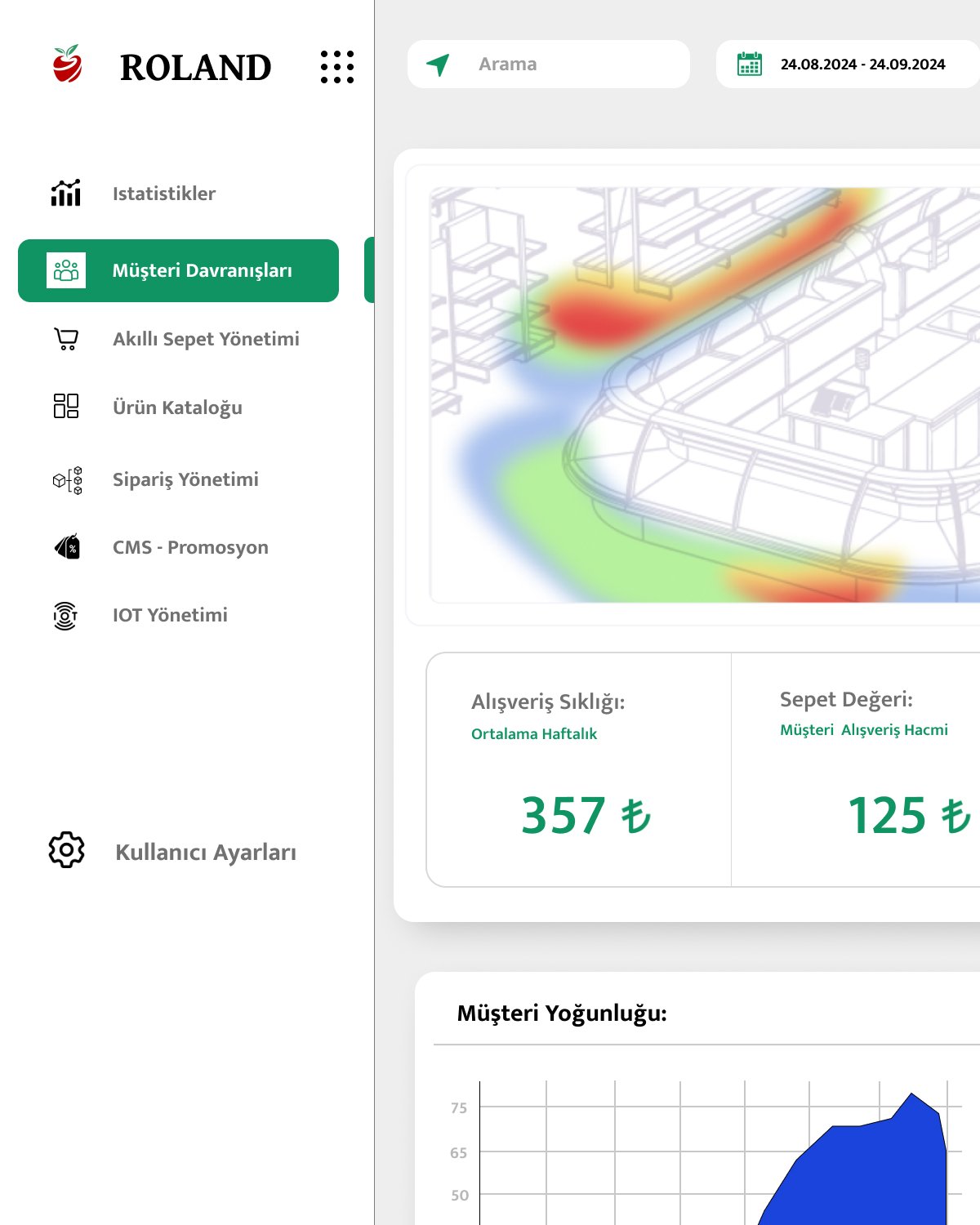Click the store heatmap image
Screen dimensions: 980x1225
(704, 395)
